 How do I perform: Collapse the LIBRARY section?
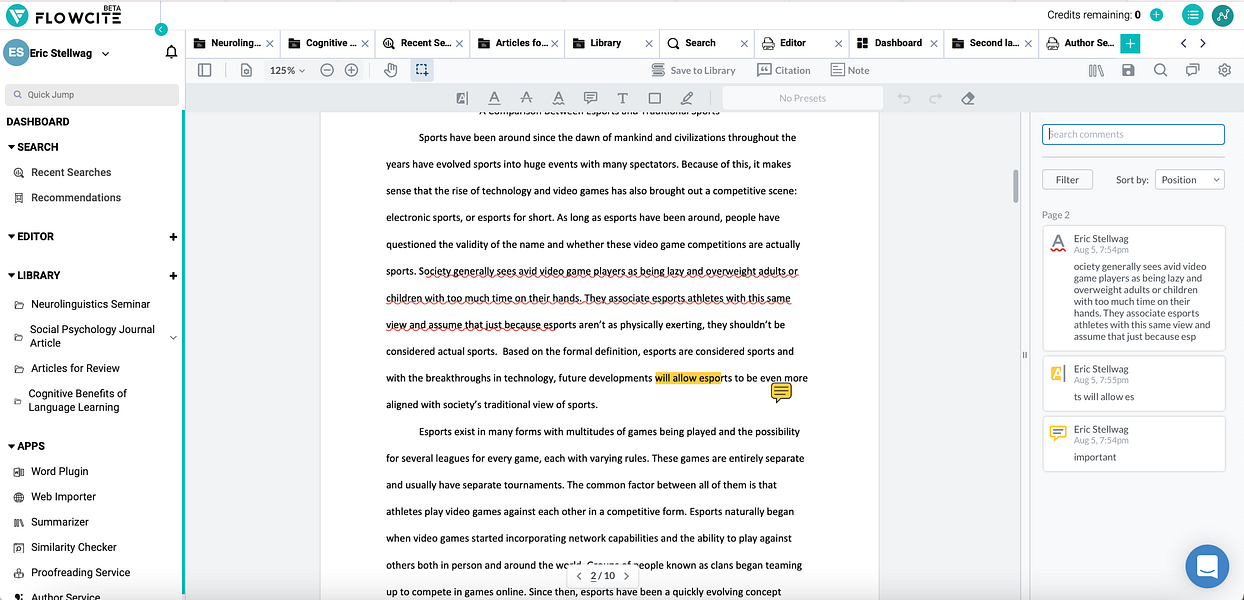12,275
